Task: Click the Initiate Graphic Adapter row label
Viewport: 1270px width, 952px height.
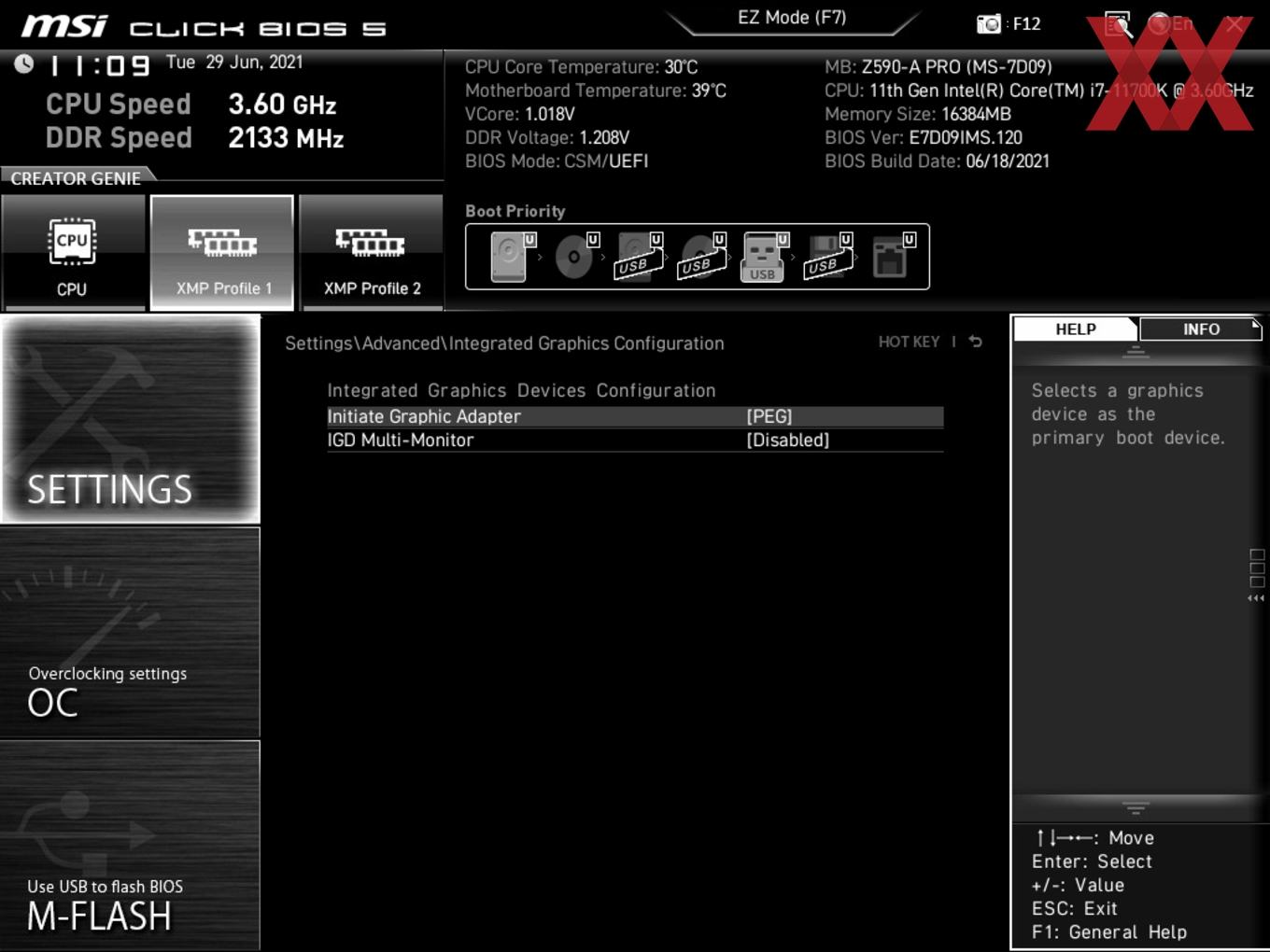Action: pyautogui.click(x=424, y=416)
